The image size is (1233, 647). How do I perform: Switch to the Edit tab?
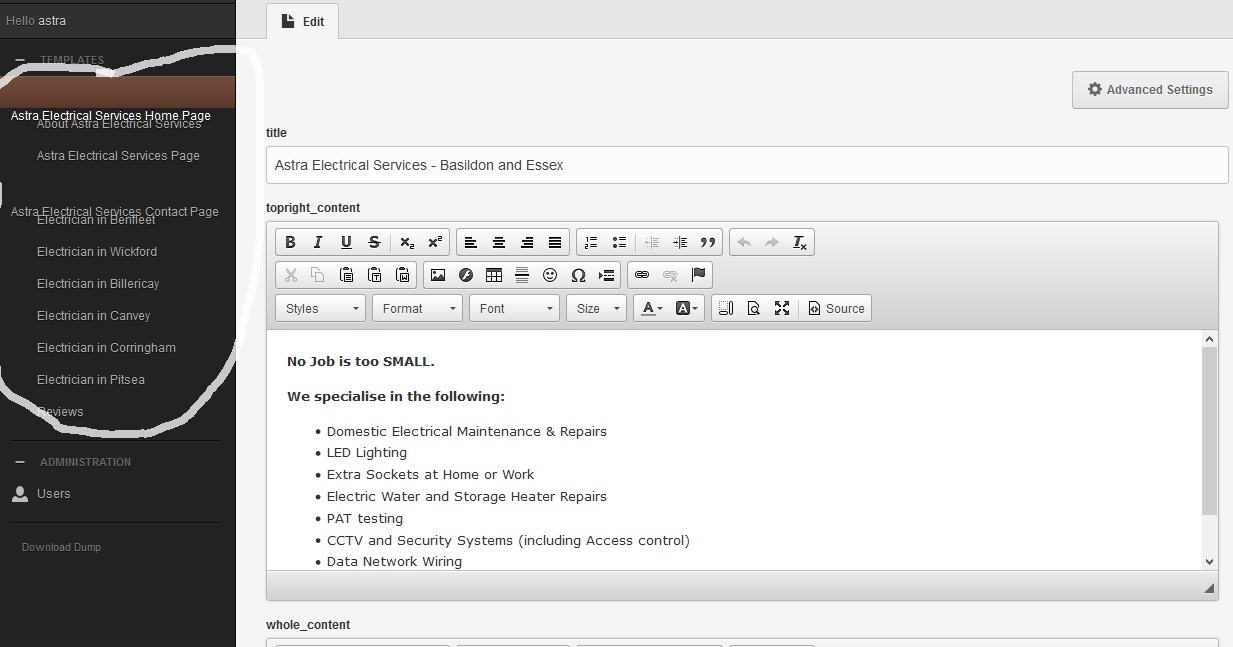tap(303, 21)
